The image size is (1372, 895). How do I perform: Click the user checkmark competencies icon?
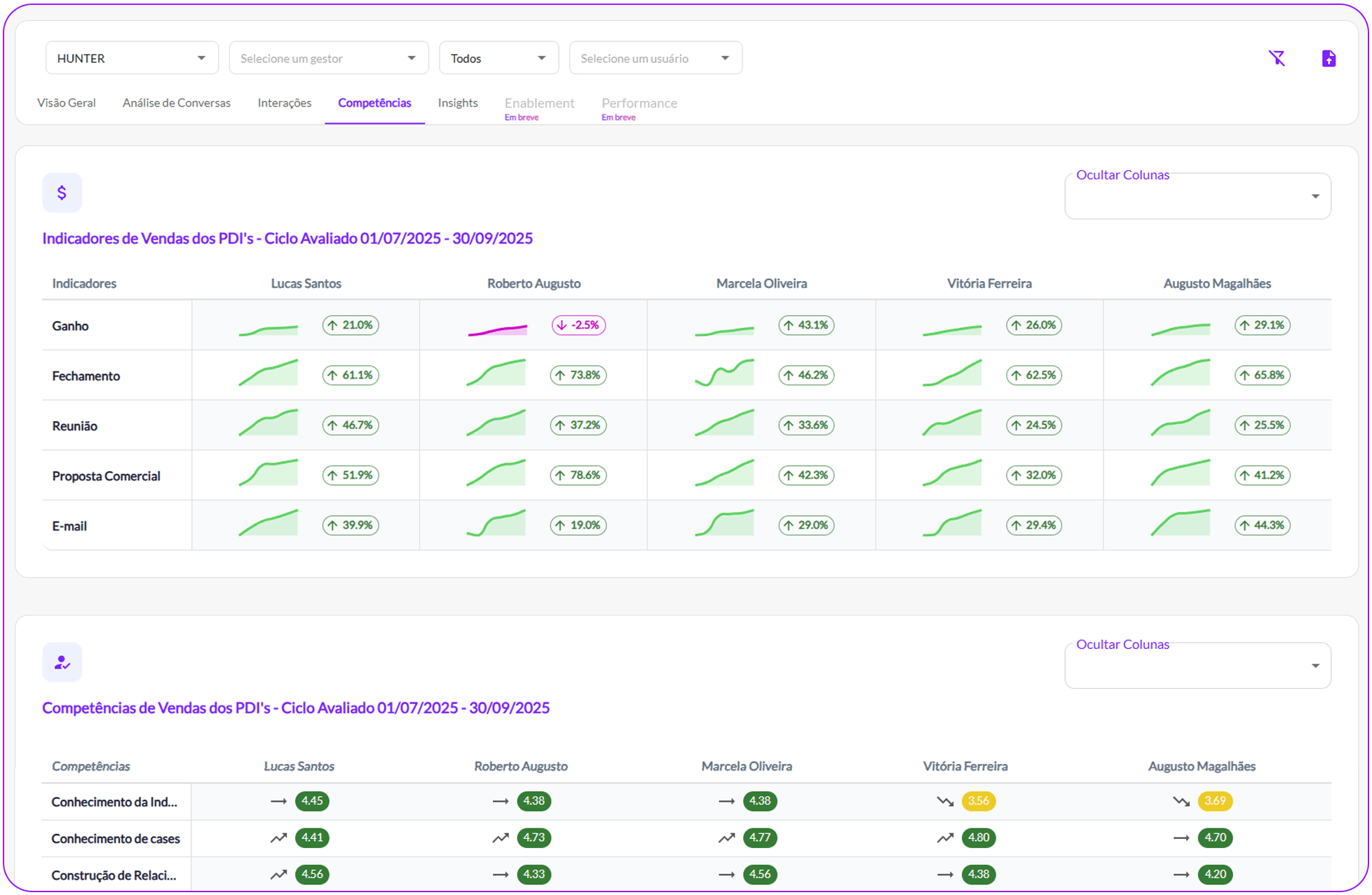coord(62,662)
